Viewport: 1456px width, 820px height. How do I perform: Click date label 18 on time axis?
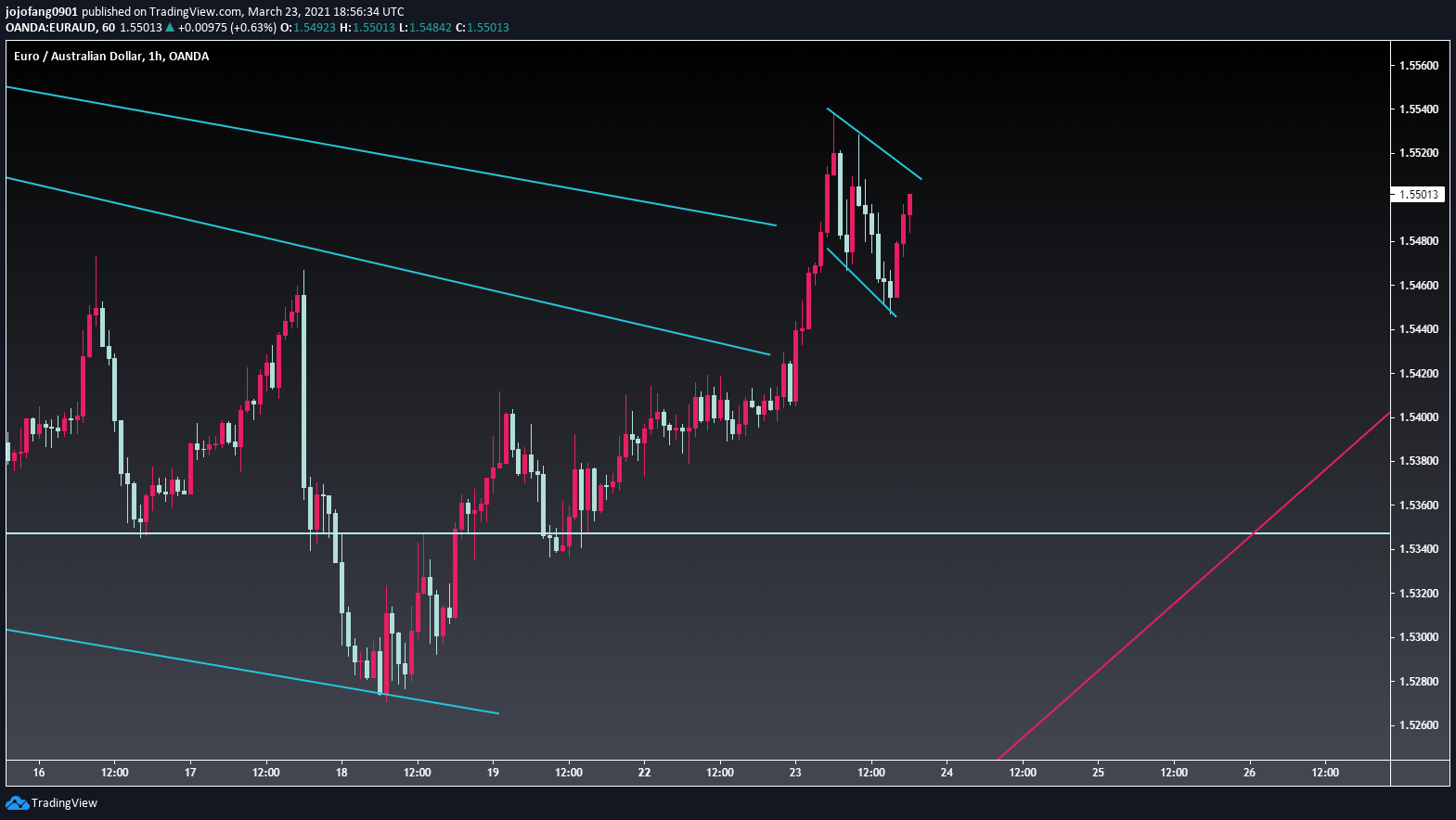pos(341,772)
